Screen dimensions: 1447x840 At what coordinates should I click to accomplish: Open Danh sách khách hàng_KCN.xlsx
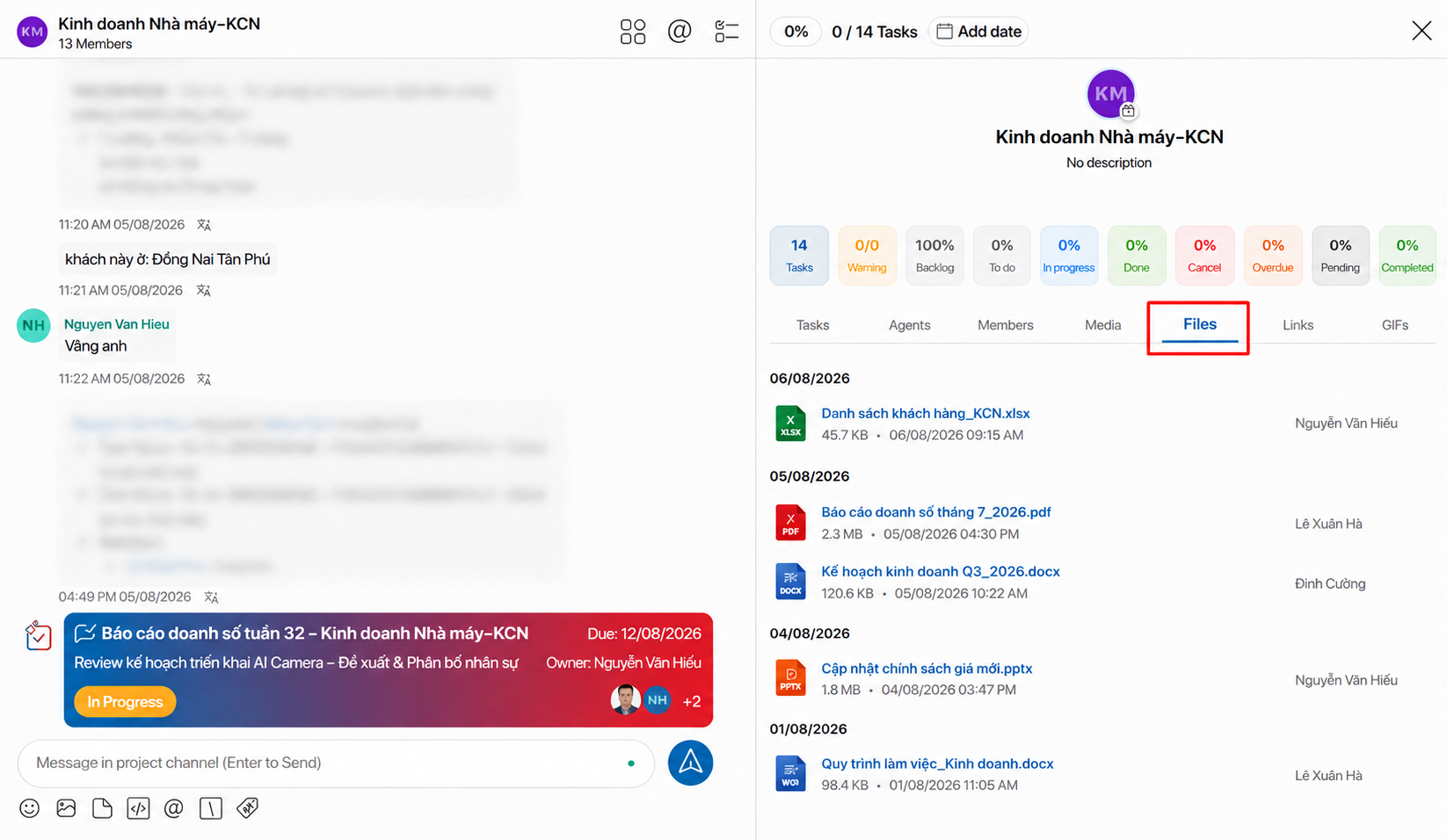click(x=926, y=414)
